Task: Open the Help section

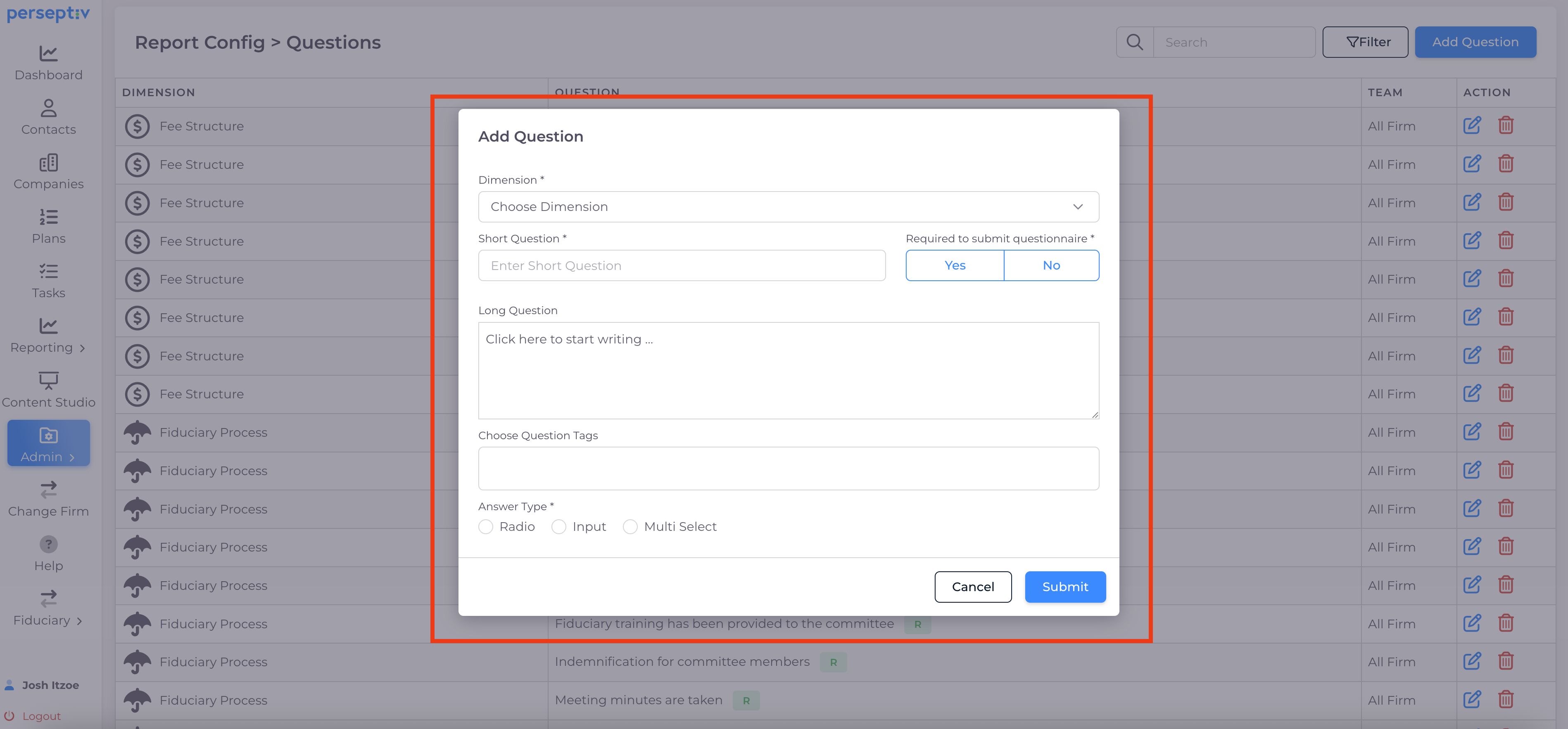Action: pyautogui.click(x=48, y=553)
